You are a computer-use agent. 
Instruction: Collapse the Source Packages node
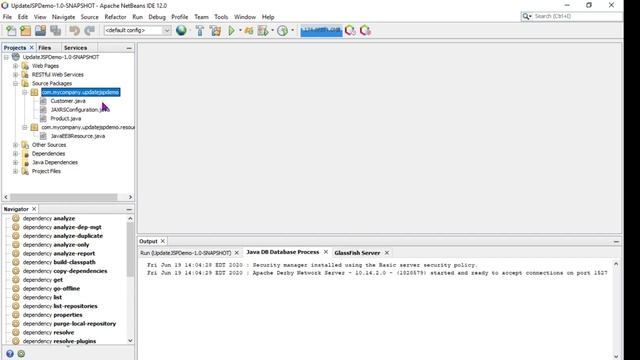[16, 83]
